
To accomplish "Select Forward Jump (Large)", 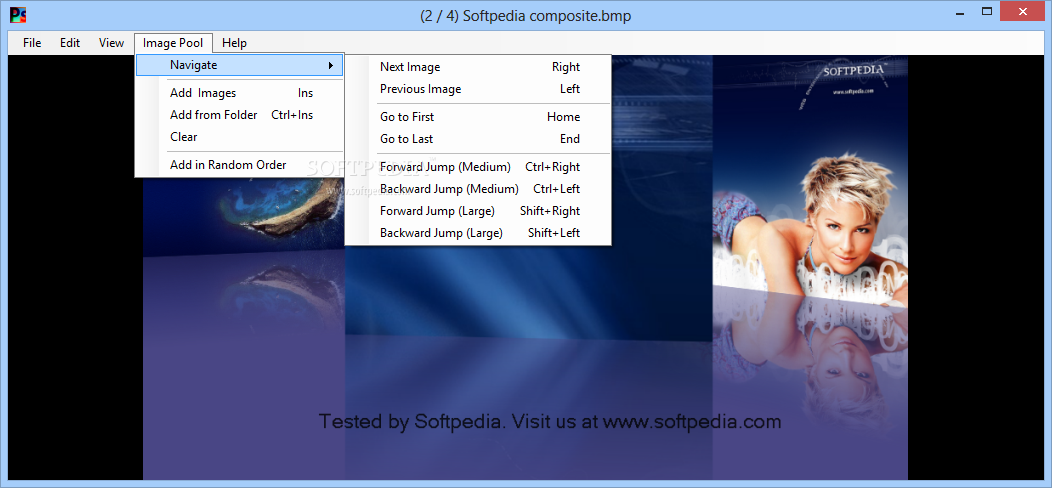I will (478, 211).
